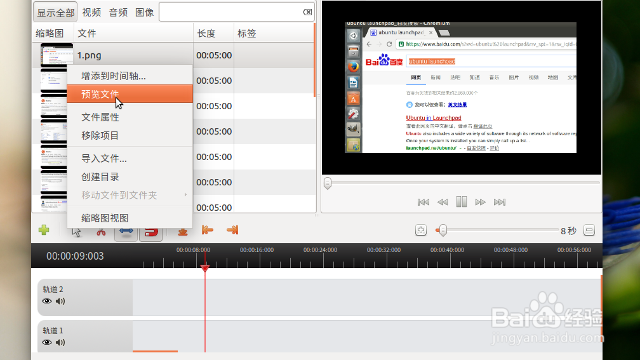The image size is (640, 360).
Task: Pause the preview playback
Action: [461, 202]
